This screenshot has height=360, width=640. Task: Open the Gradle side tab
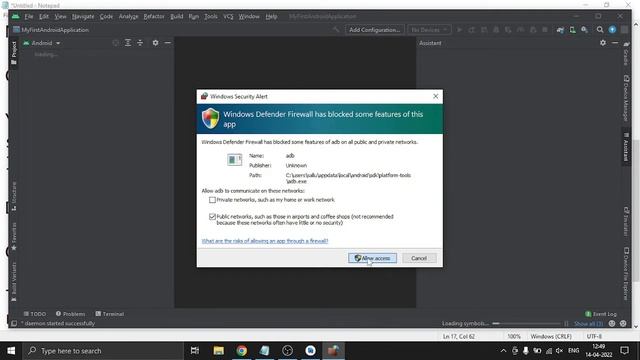point(626,53)
